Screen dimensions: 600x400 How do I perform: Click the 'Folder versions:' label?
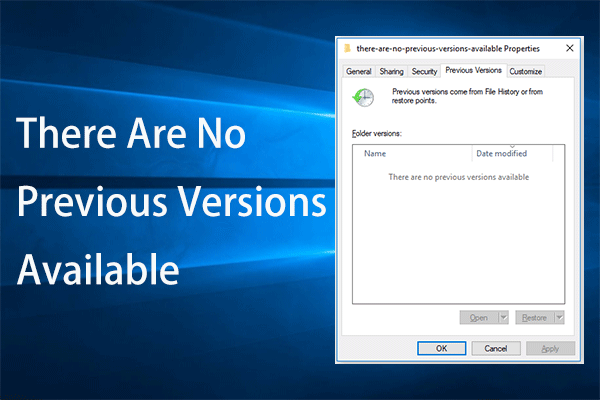[377, 134]
